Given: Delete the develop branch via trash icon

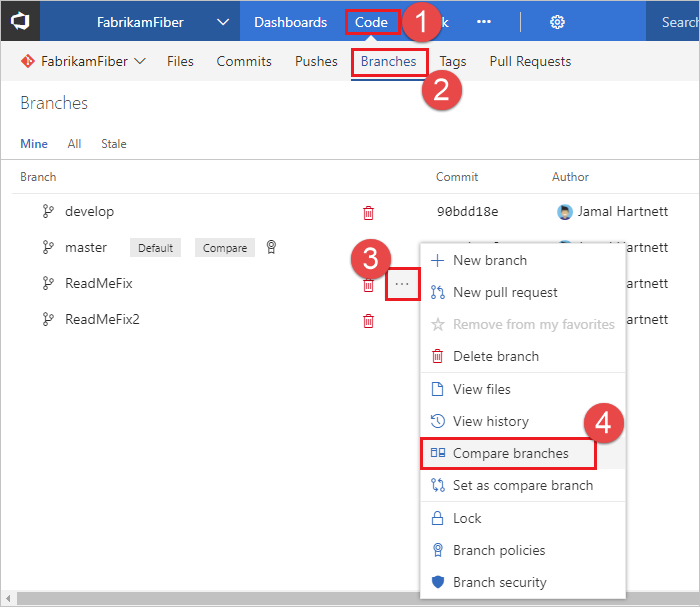Looking at the screenshot, I should [x=368, y=213].
